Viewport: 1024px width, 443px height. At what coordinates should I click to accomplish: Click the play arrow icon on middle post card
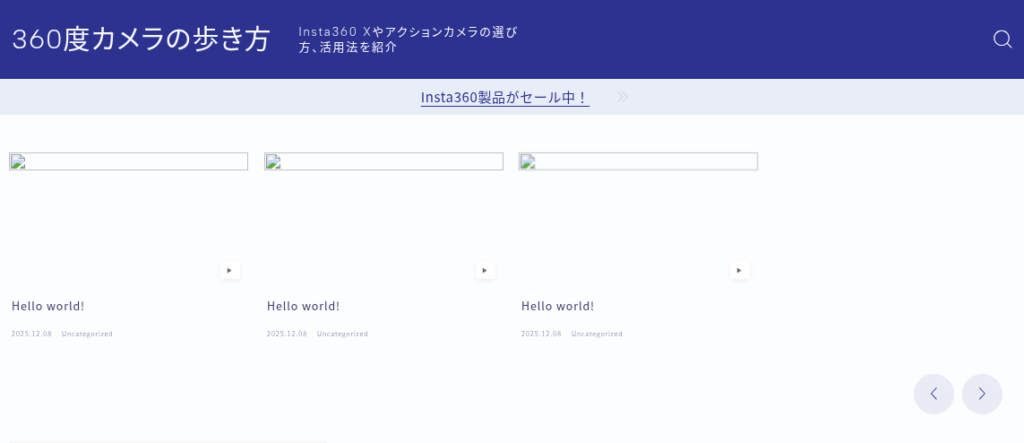485,270
